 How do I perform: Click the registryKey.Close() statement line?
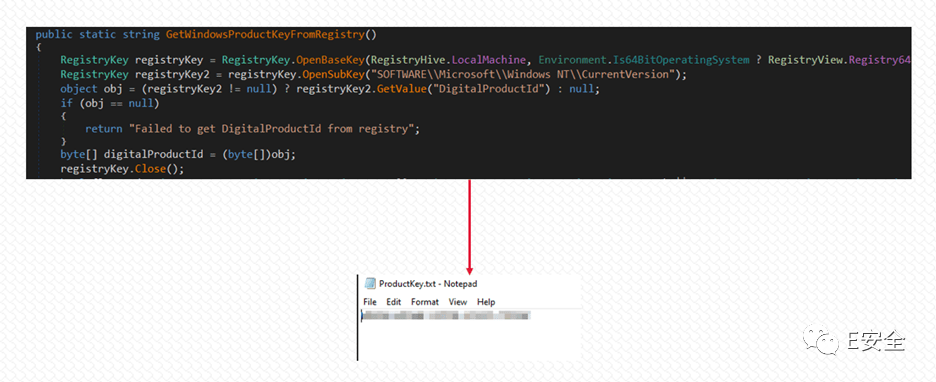(x=122, y=169)
